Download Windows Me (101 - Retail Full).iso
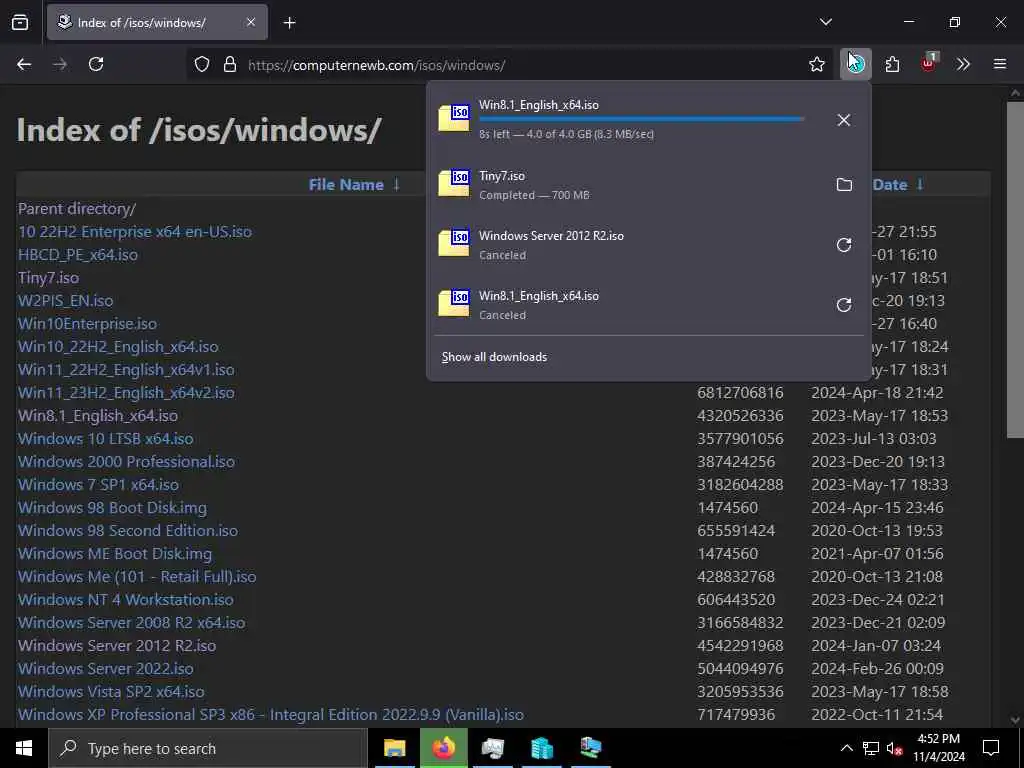The width and height of the screenshot is (1024, 768). point(137,577)
